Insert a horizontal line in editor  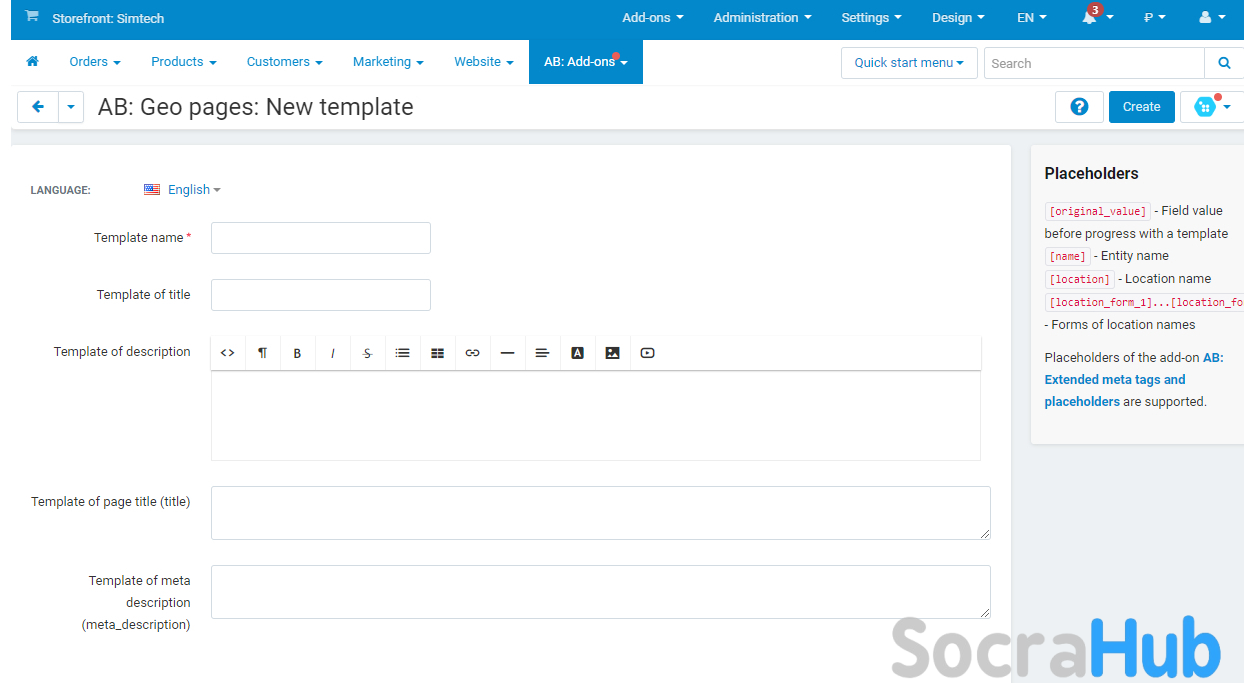pos(507,353)
